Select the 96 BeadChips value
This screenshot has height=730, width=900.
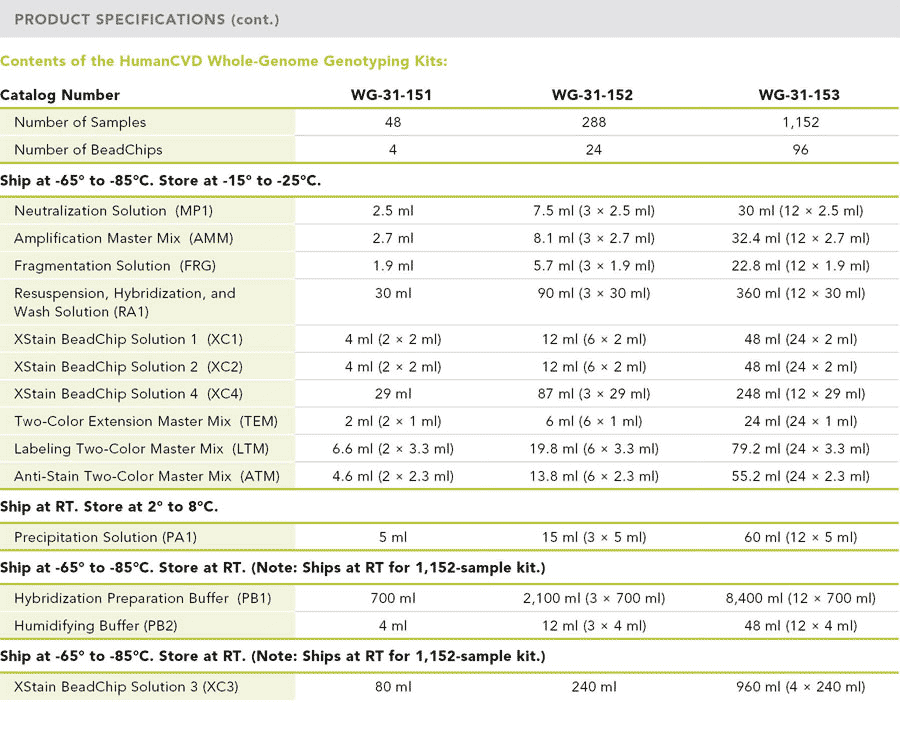[801, 150]
